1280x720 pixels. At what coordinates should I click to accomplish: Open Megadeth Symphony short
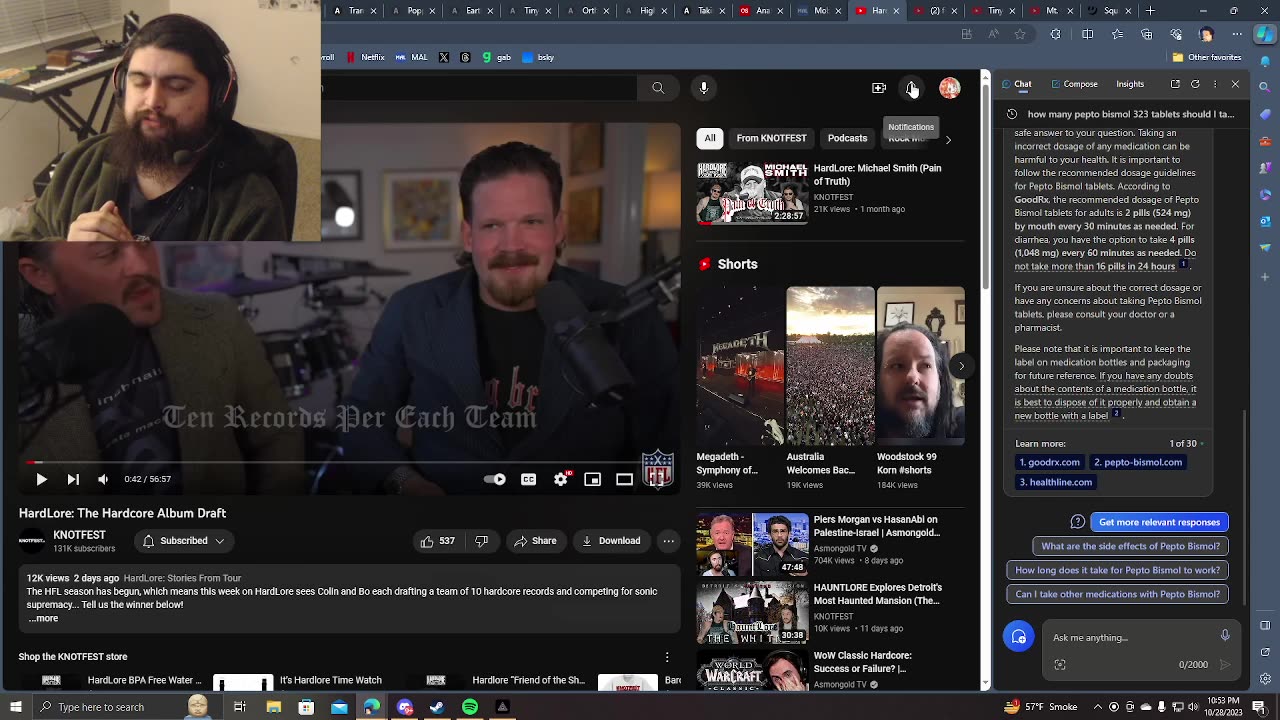point(740,366)
